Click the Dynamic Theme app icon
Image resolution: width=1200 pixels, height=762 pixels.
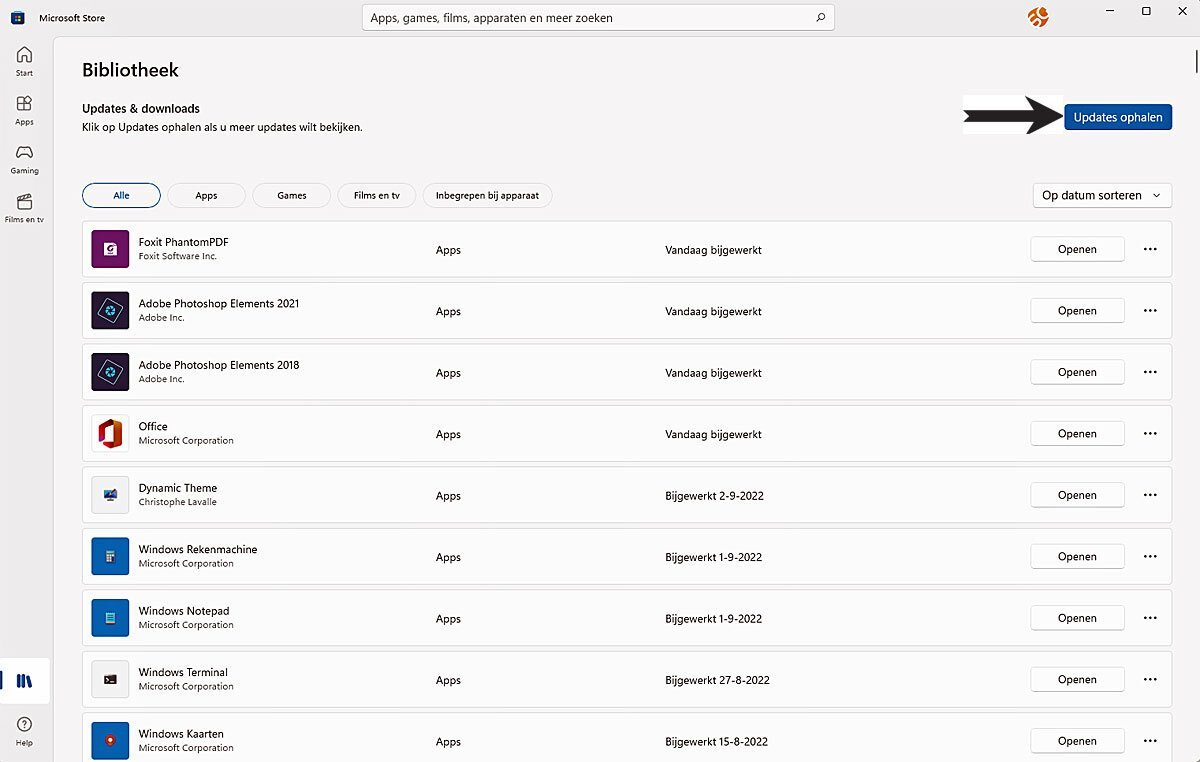(x=110, y=495)
